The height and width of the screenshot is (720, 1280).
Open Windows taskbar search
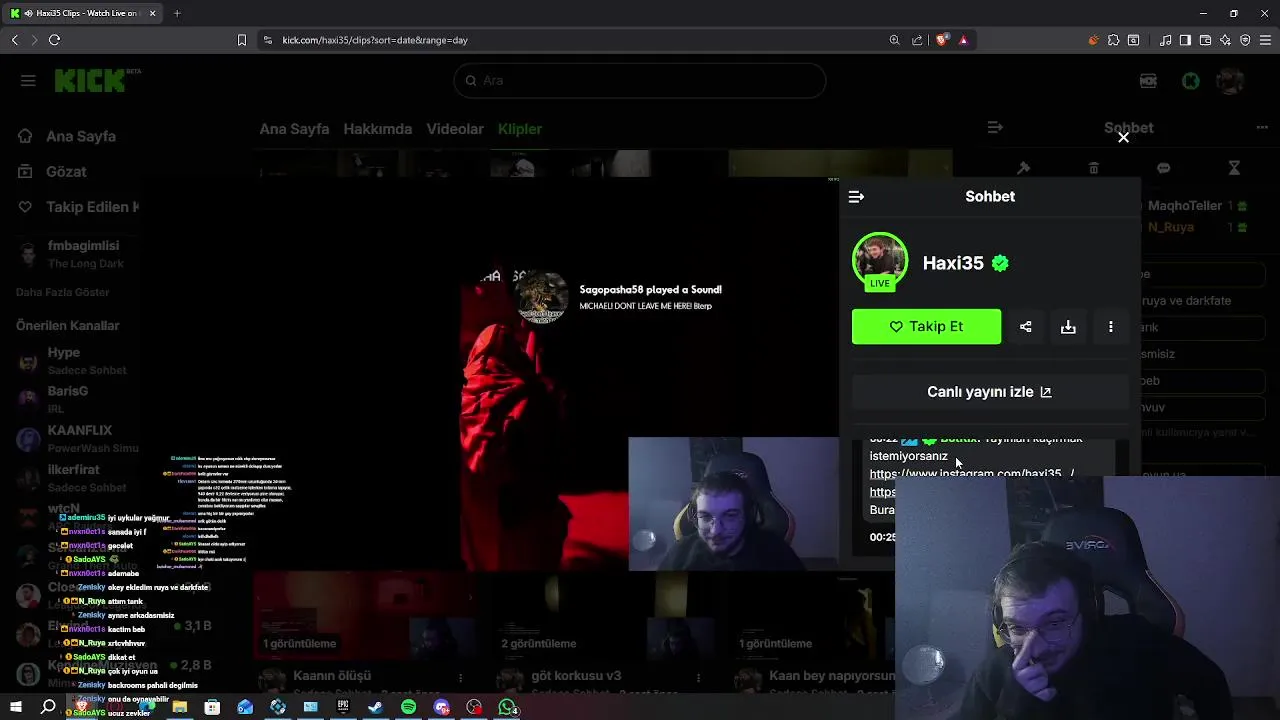48,707
